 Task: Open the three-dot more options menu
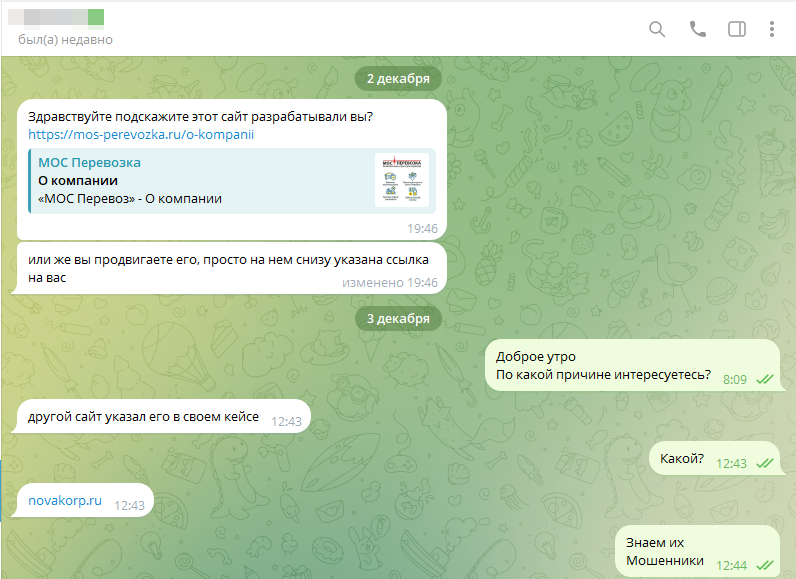click(772, 29)
